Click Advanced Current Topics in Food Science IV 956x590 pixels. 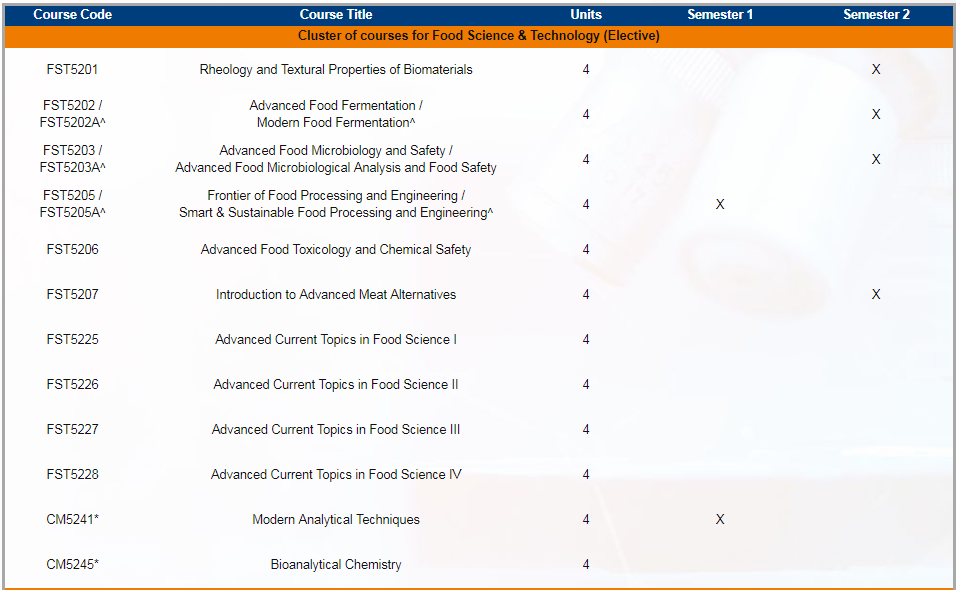click(336, 474)
